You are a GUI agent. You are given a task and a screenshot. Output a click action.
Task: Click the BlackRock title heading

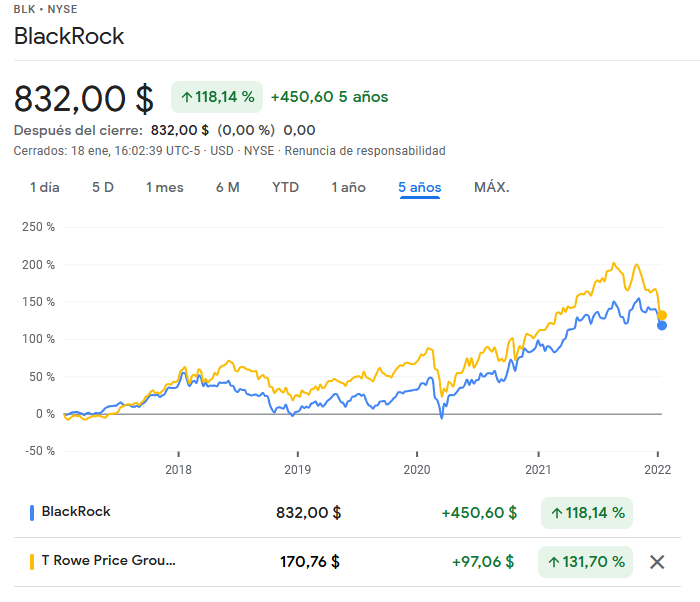click(69, 36)
